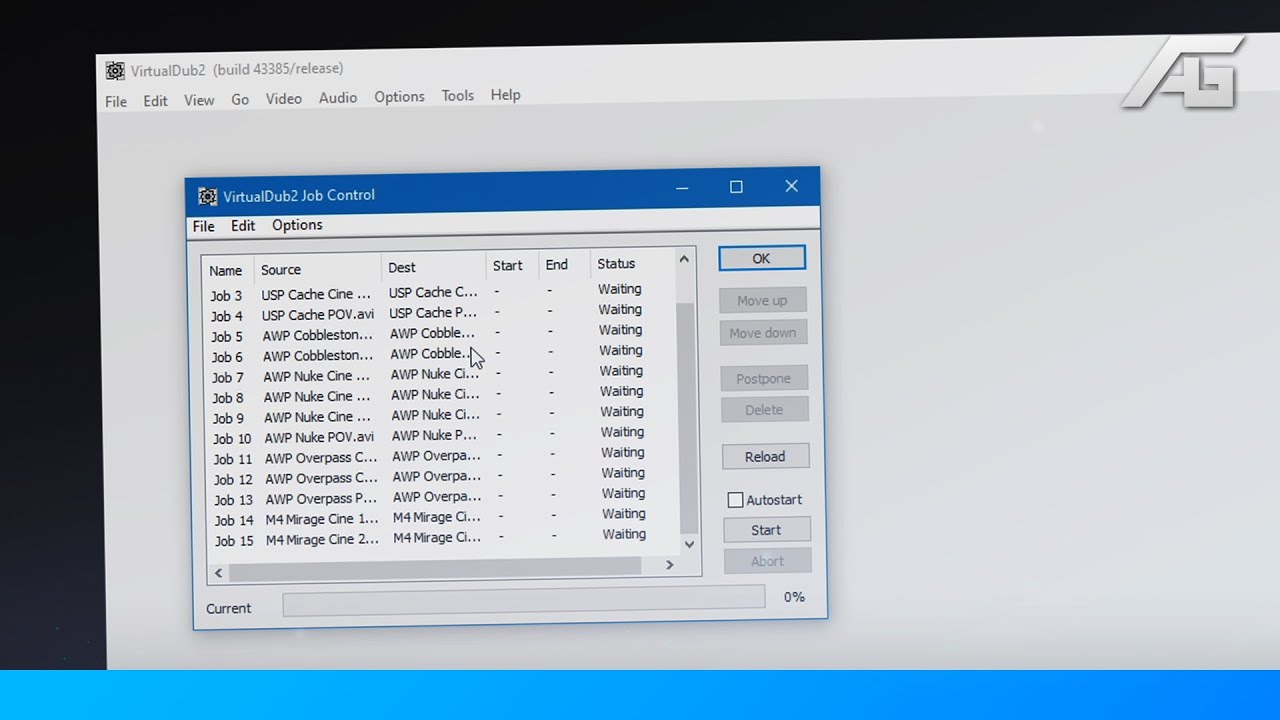
Task: Enable the Autostart checkbox
Action: 735,500
